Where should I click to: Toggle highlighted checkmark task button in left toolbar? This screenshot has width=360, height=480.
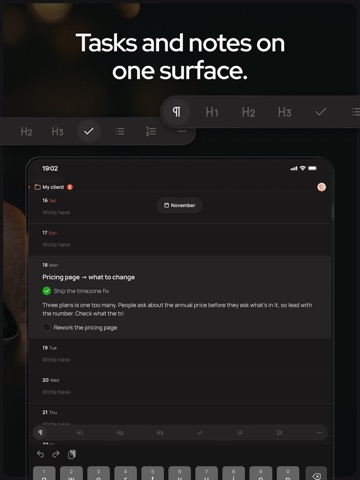89,131
